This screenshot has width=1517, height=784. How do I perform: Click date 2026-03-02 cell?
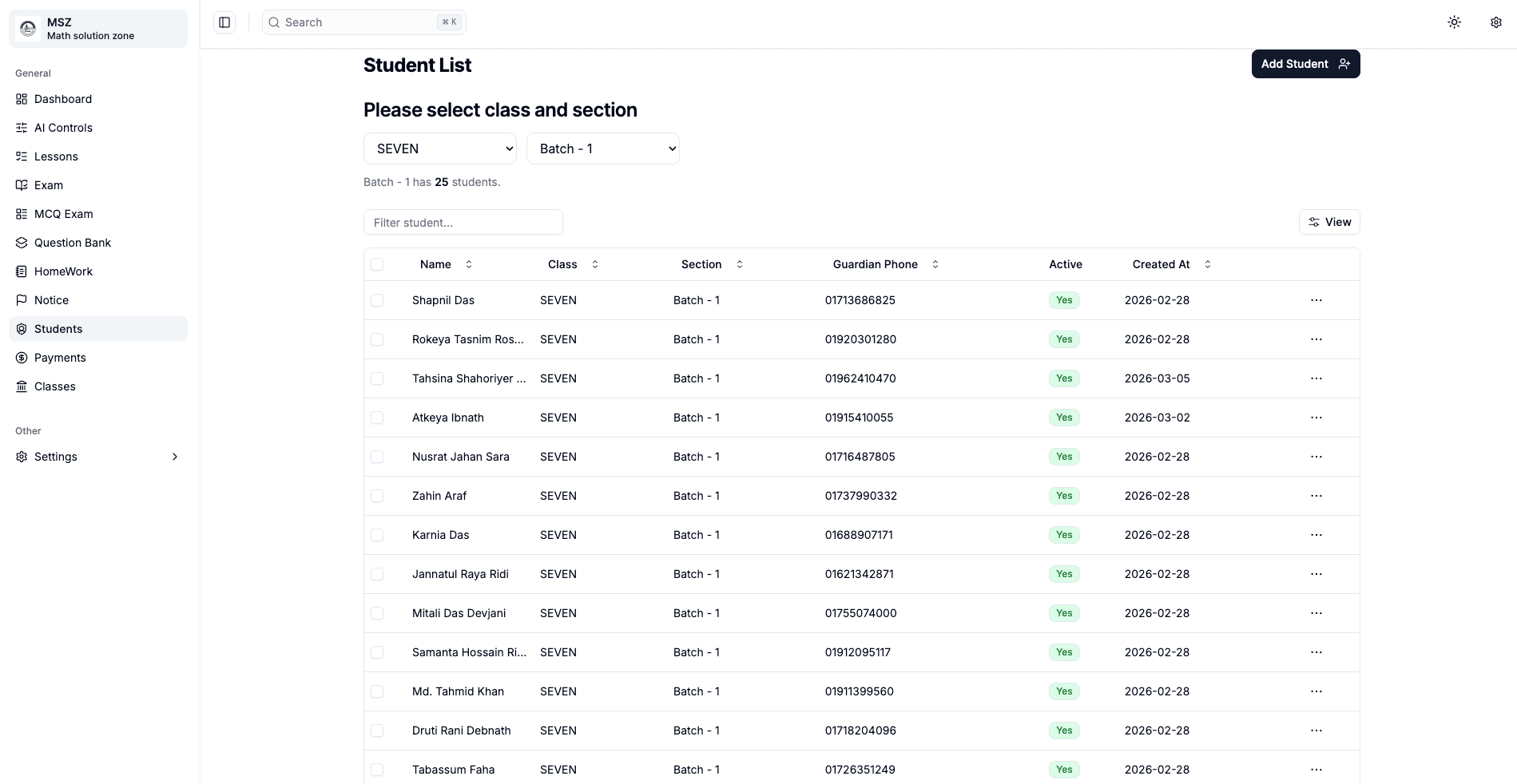point(1158,418)
